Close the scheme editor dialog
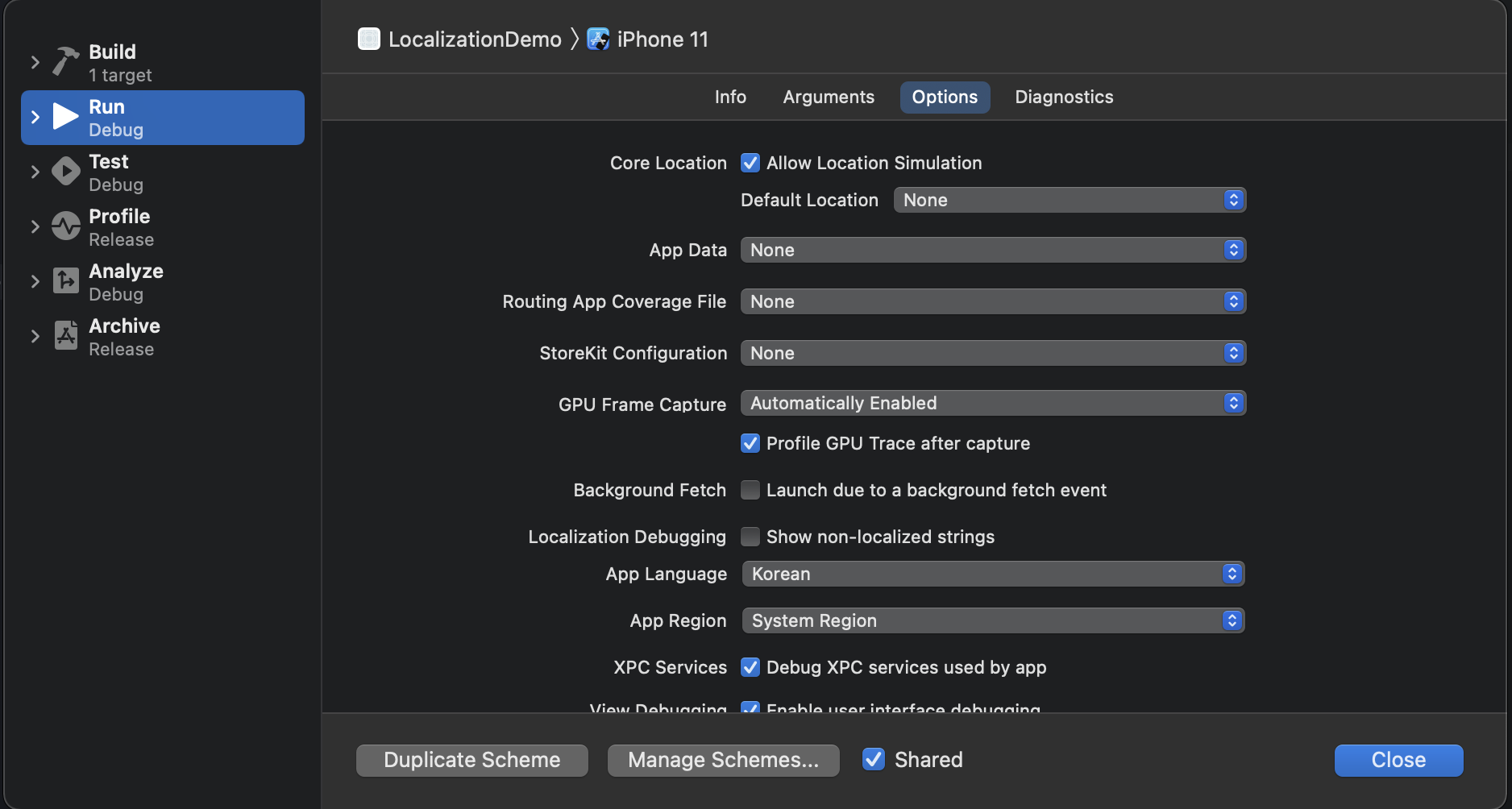This screenshot has width=1512, height=809. [1399, 760]
